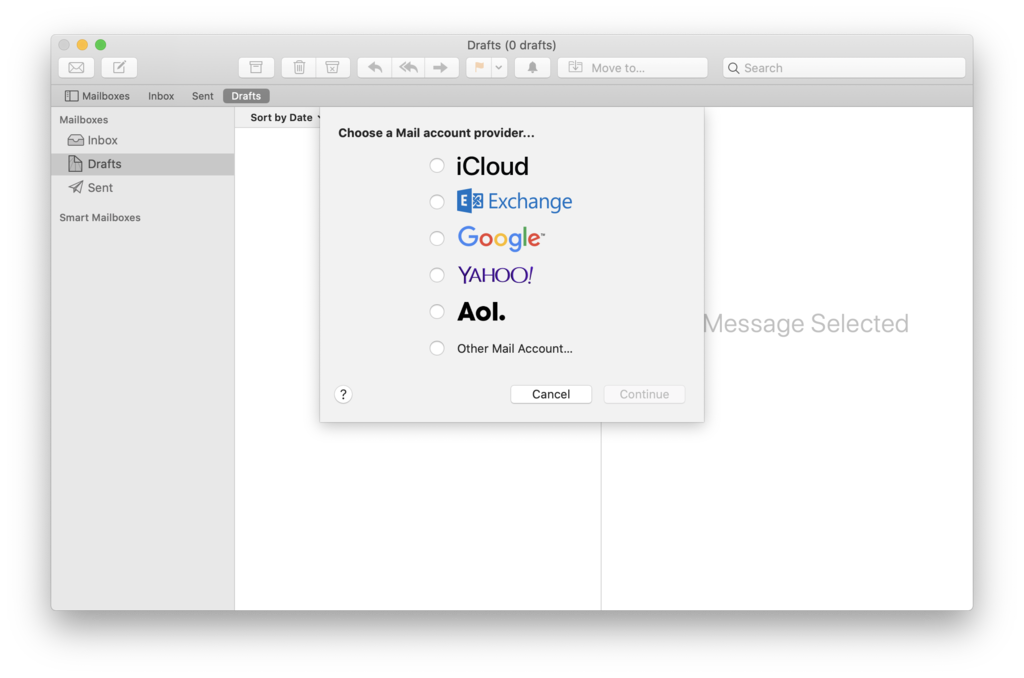Click the Get Mail envelope icon
The height and width of the screenshot is (678, 1024).
76,67
